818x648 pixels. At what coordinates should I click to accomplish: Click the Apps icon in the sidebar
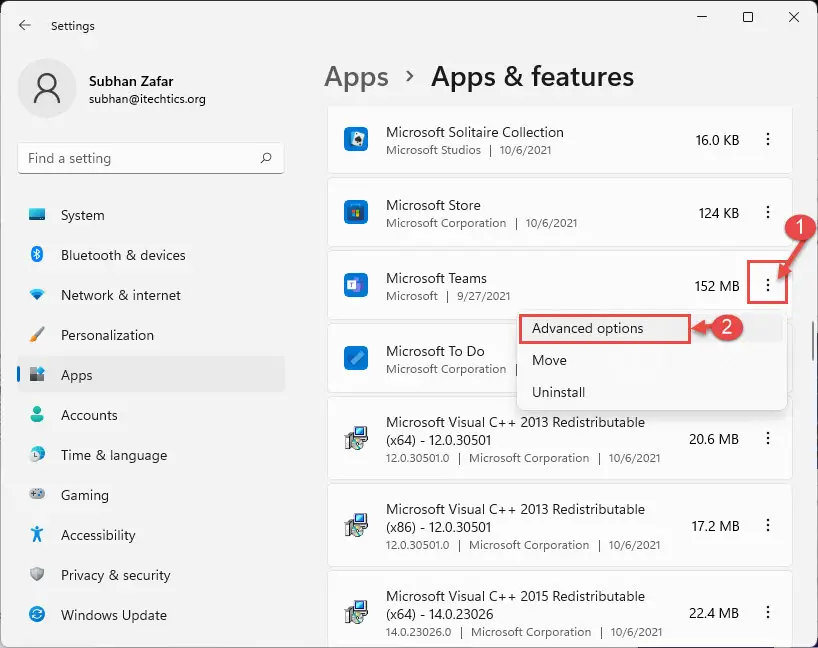tap(37, 374)
